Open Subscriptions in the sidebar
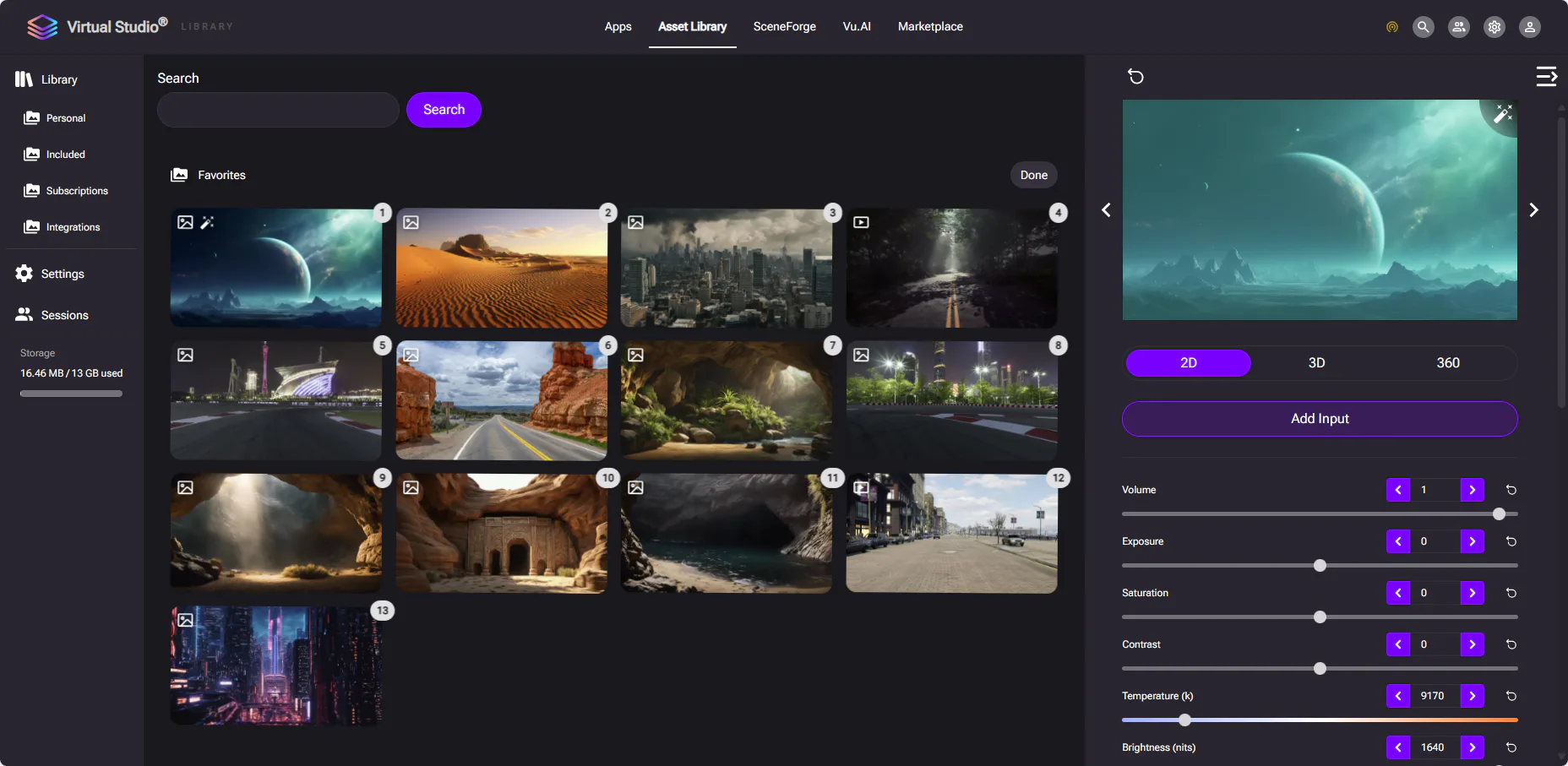This screenshot has height=766, width=1568. pyautogui.click(x=67, y=191)
